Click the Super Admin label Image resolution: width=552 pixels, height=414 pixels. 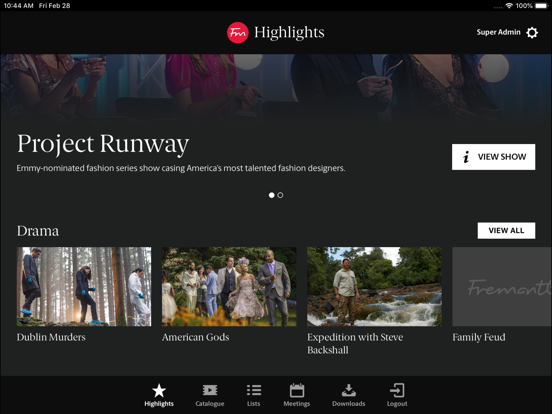(x=498, y=32)
